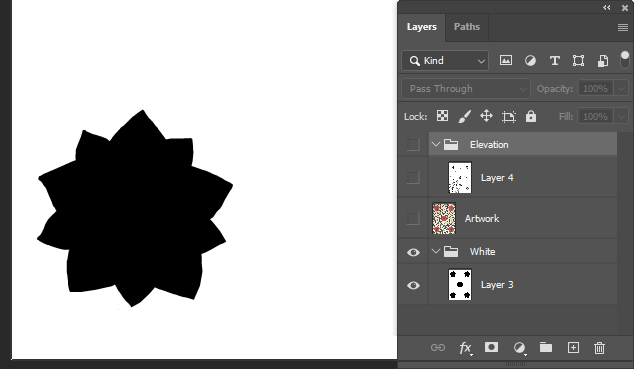Screen dimensions: 634x369
Task: Show the Artwork layer visibility box
Action: click(x=413, y=218)
